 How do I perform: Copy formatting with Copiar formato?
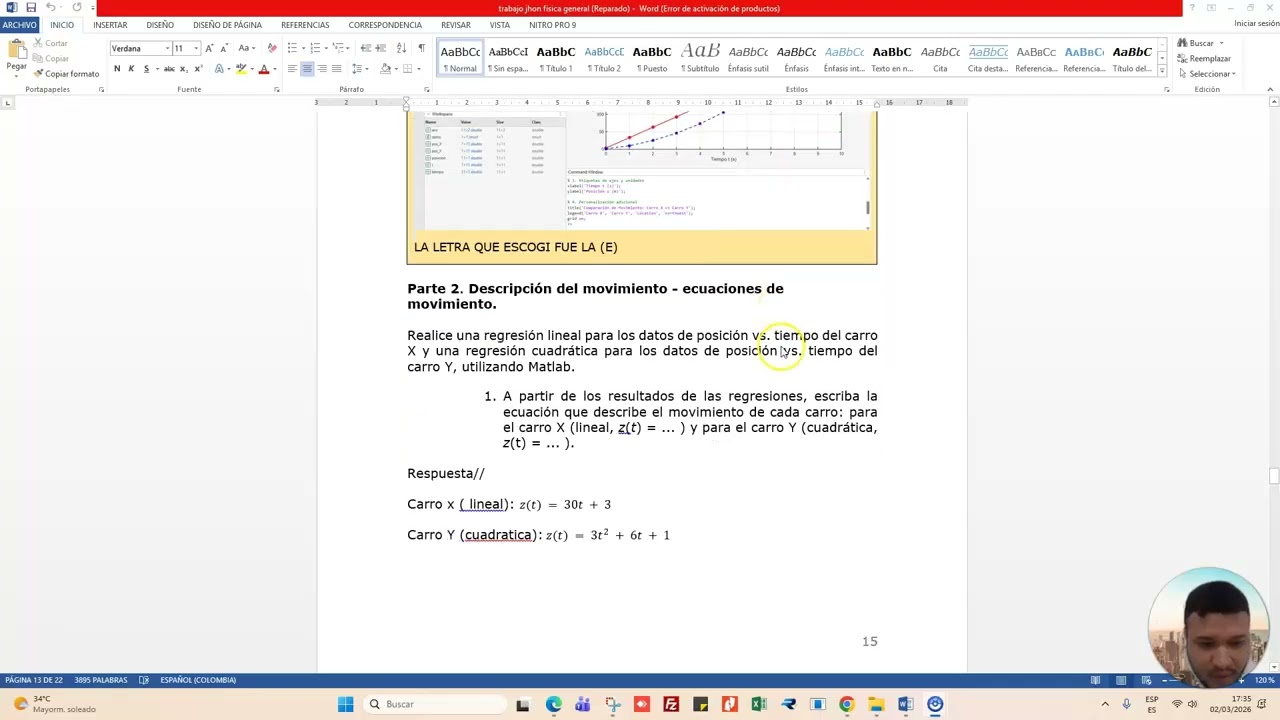[66, 74]
